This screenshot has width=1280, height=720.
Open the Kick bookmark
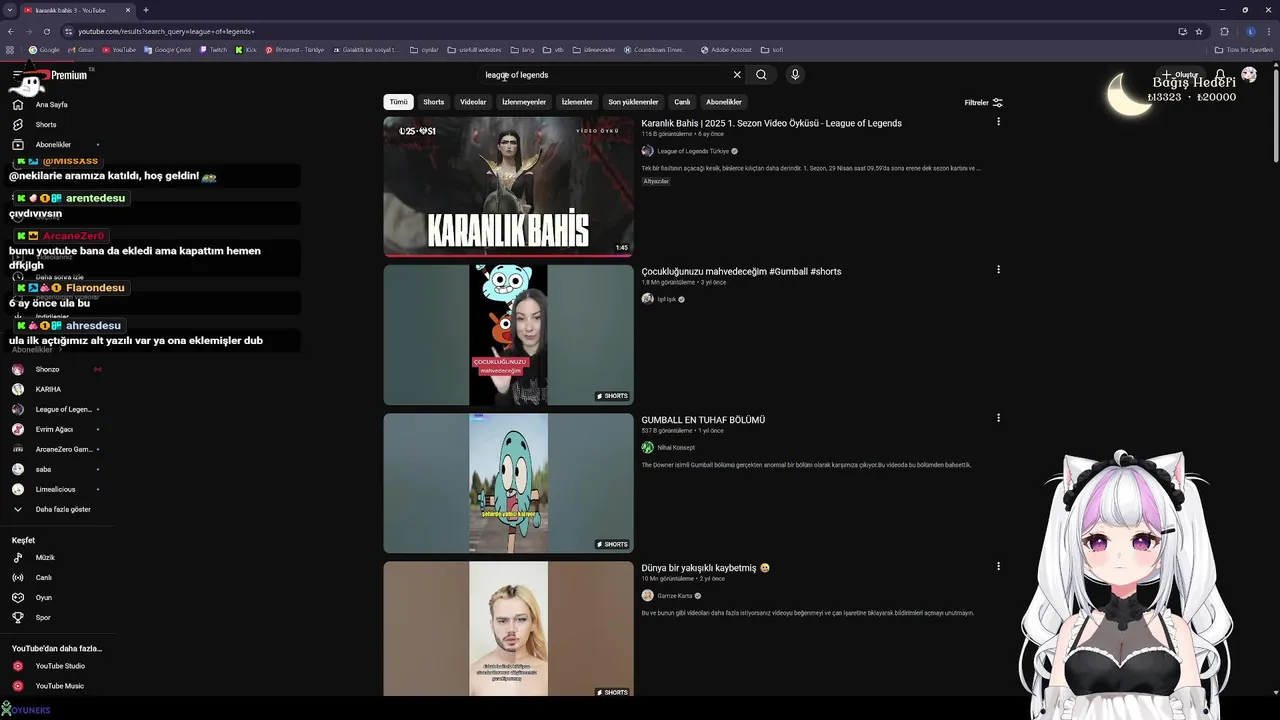coord(246,49)
